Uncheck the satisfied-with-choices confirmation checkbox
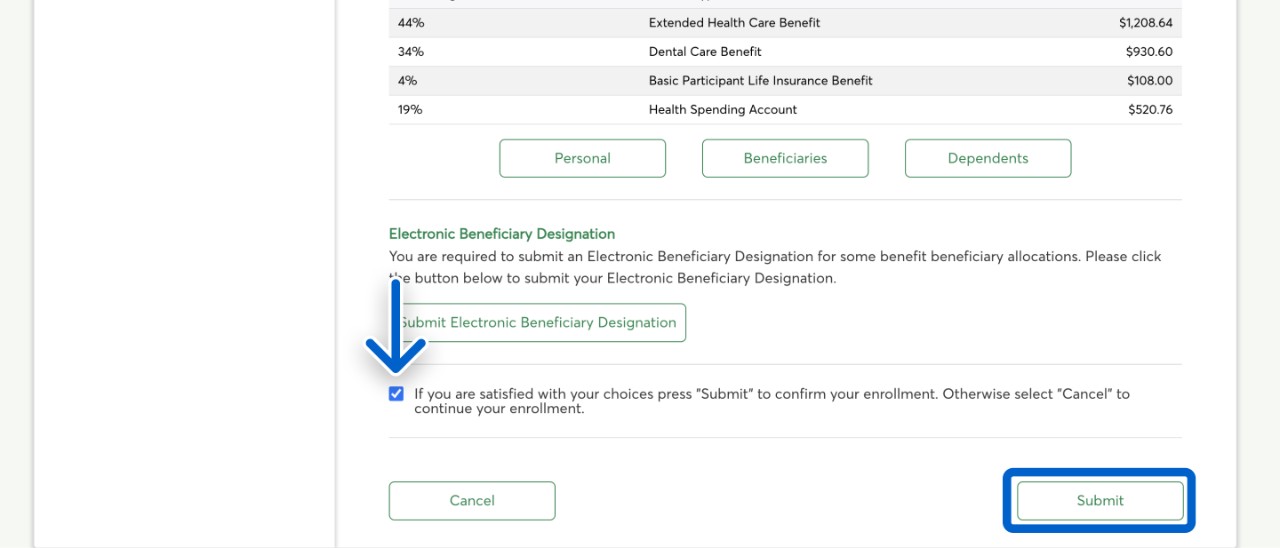Screen dimensions: 1280x548 396,394
